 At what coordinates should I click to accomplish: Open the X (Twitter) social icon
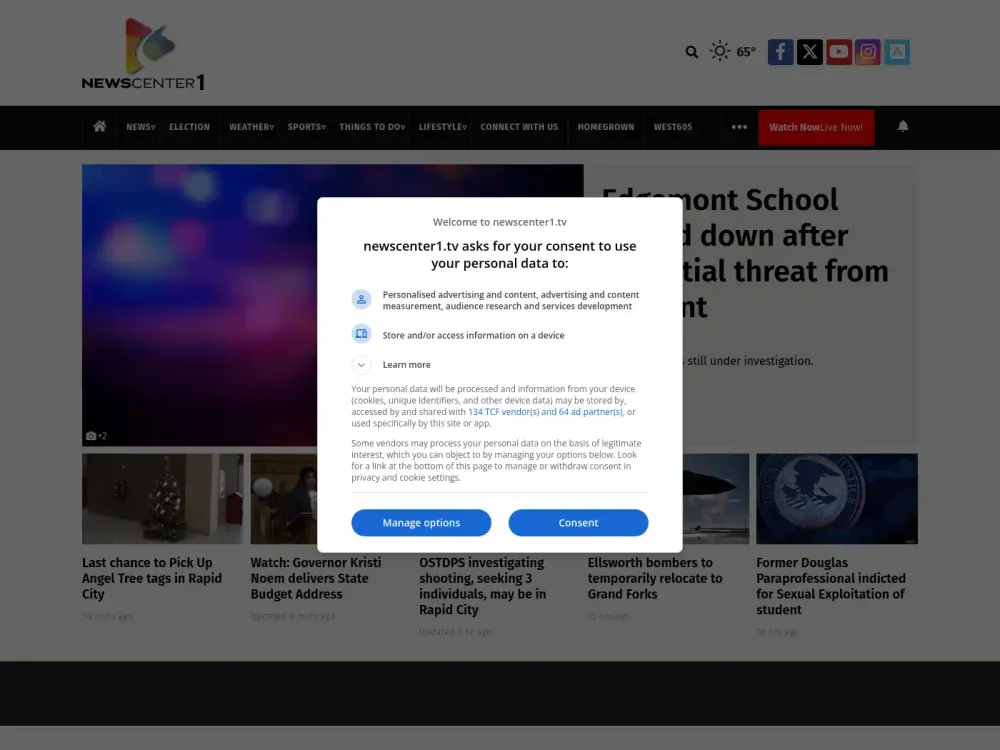coord(809,51)
